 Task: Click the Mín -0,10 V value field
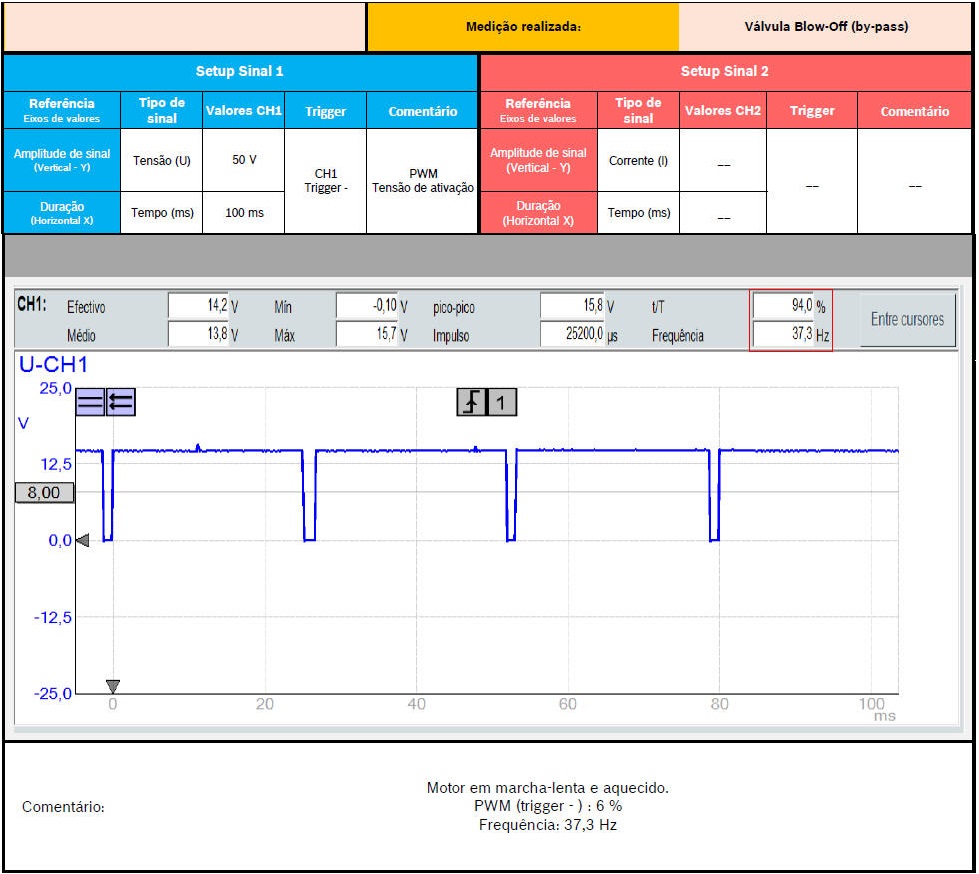tap(367, 306)
